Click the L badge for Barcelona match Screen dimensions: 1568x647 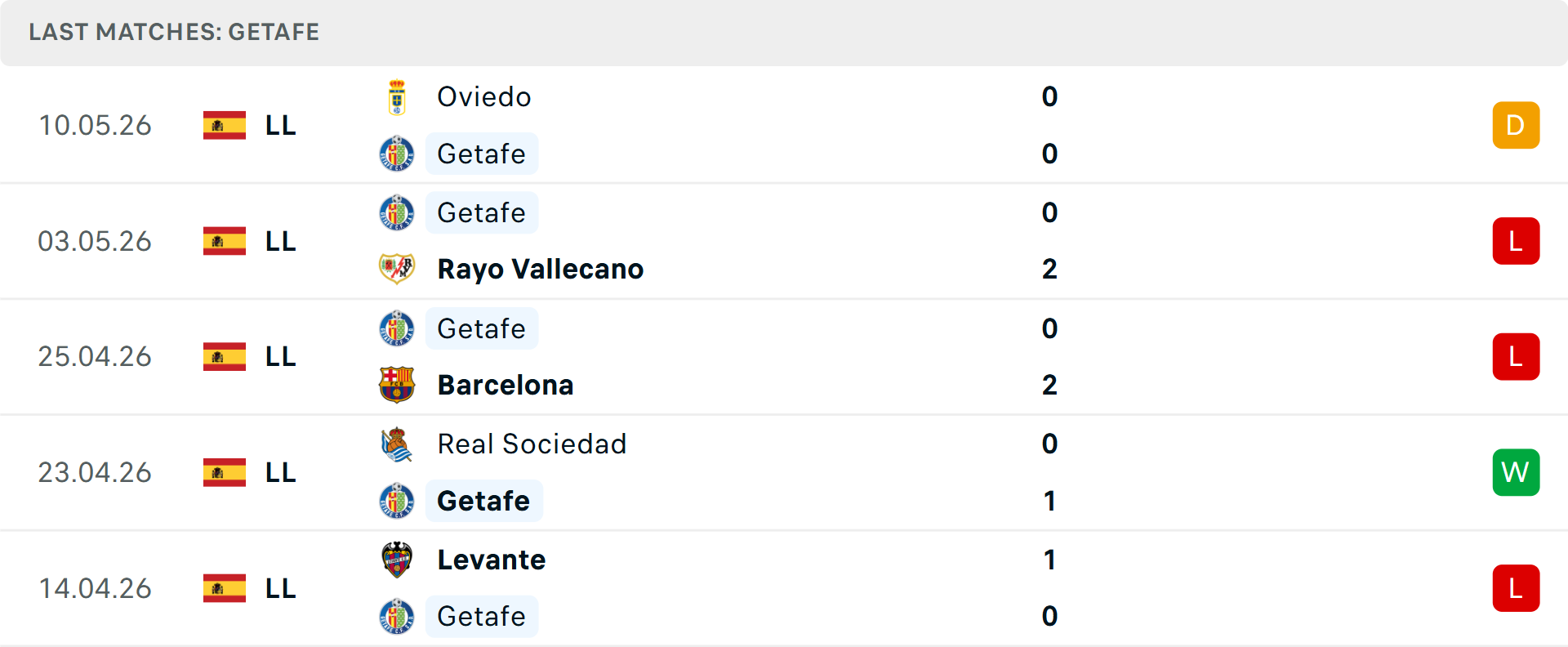[1516, 357]
